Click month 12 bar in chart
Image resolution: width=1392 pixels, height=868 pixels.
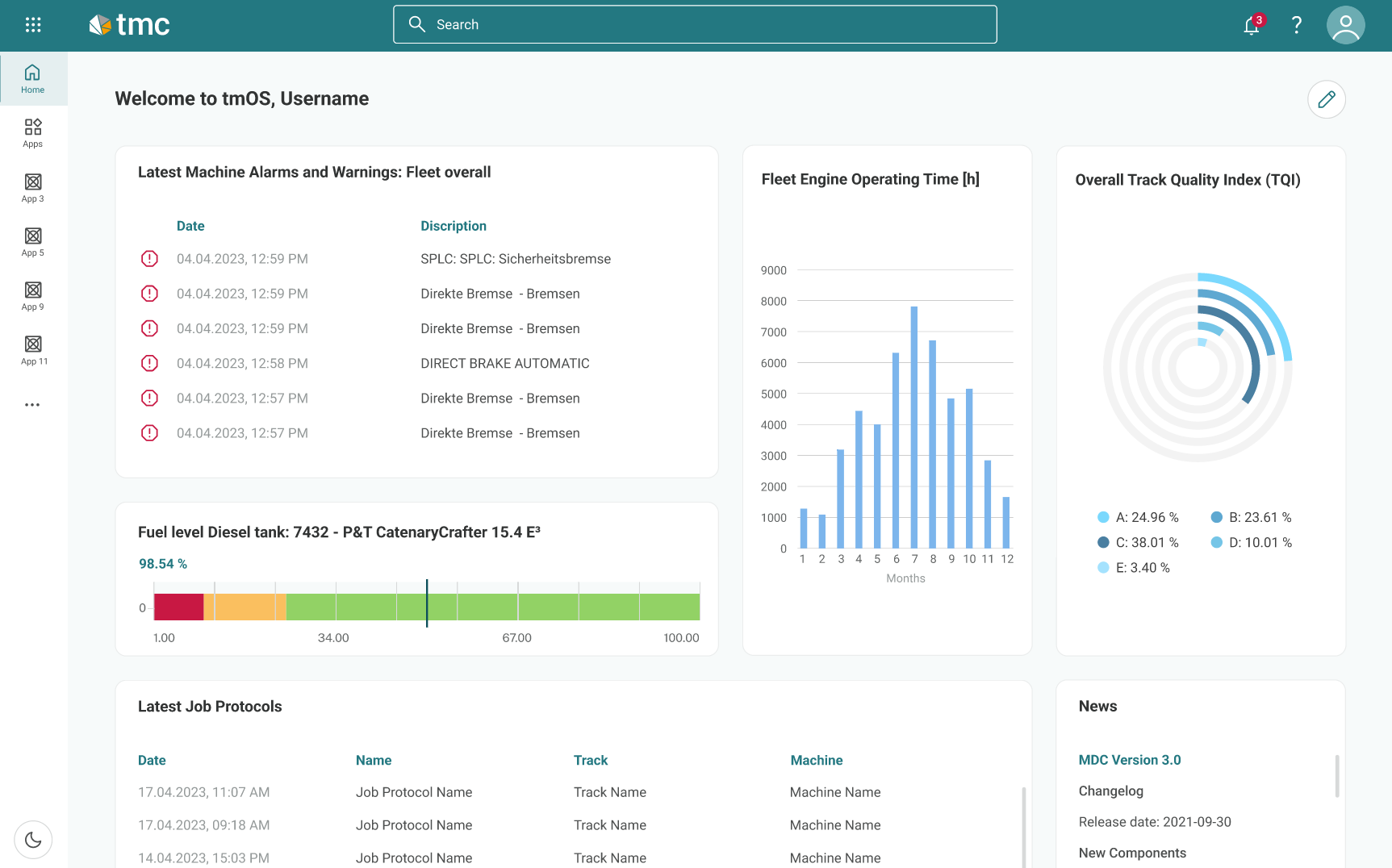tap(1006, 523)
